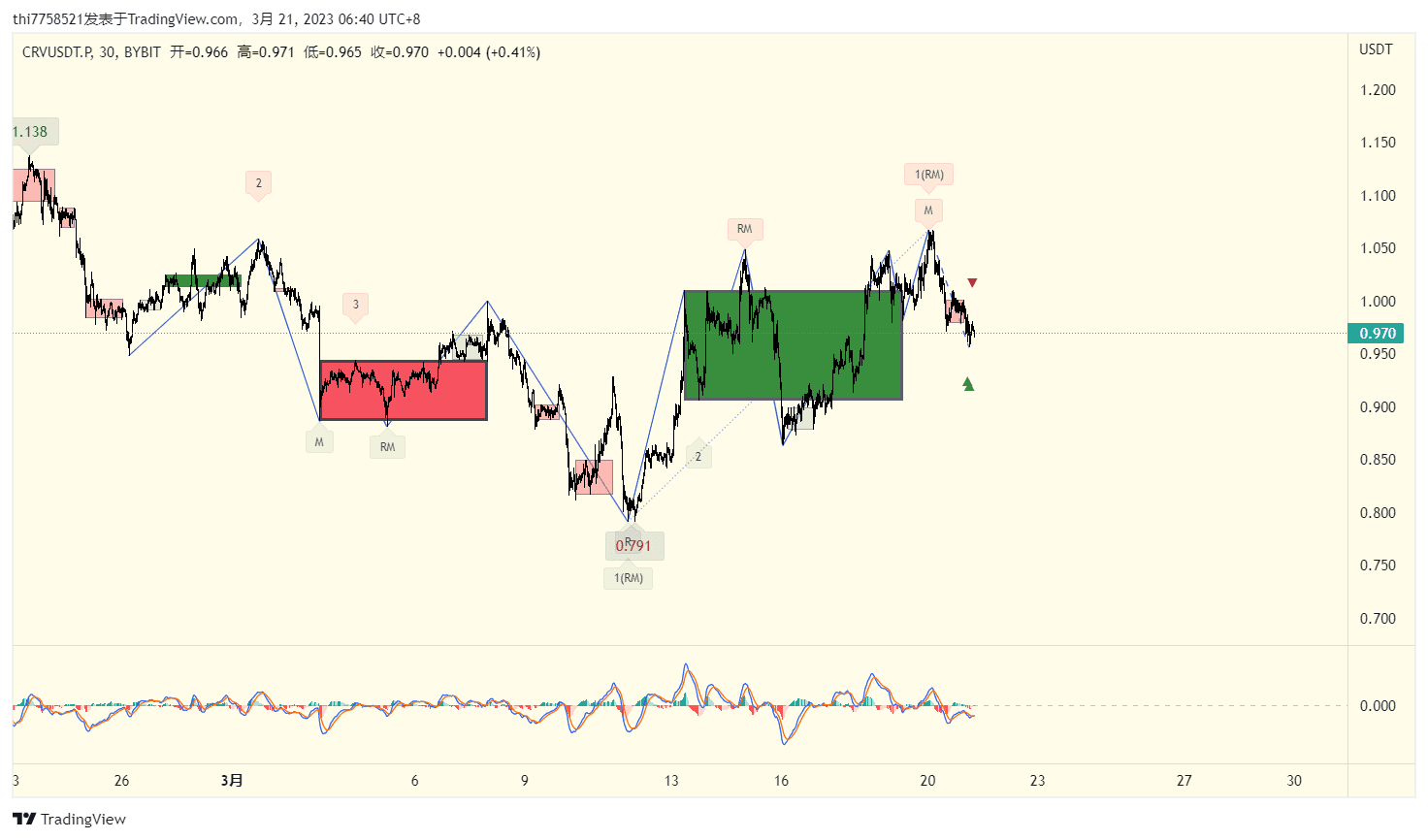The height and width of the screenshot is (840, 1428).
Task: Select the 1.138 high price label
Action: [x=31, y=132]
